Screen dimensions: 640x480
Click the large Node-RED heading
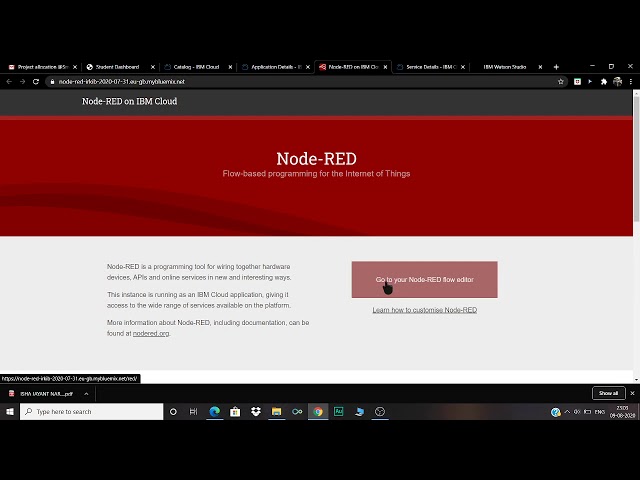pyautogui.click(x=316, y=158)
